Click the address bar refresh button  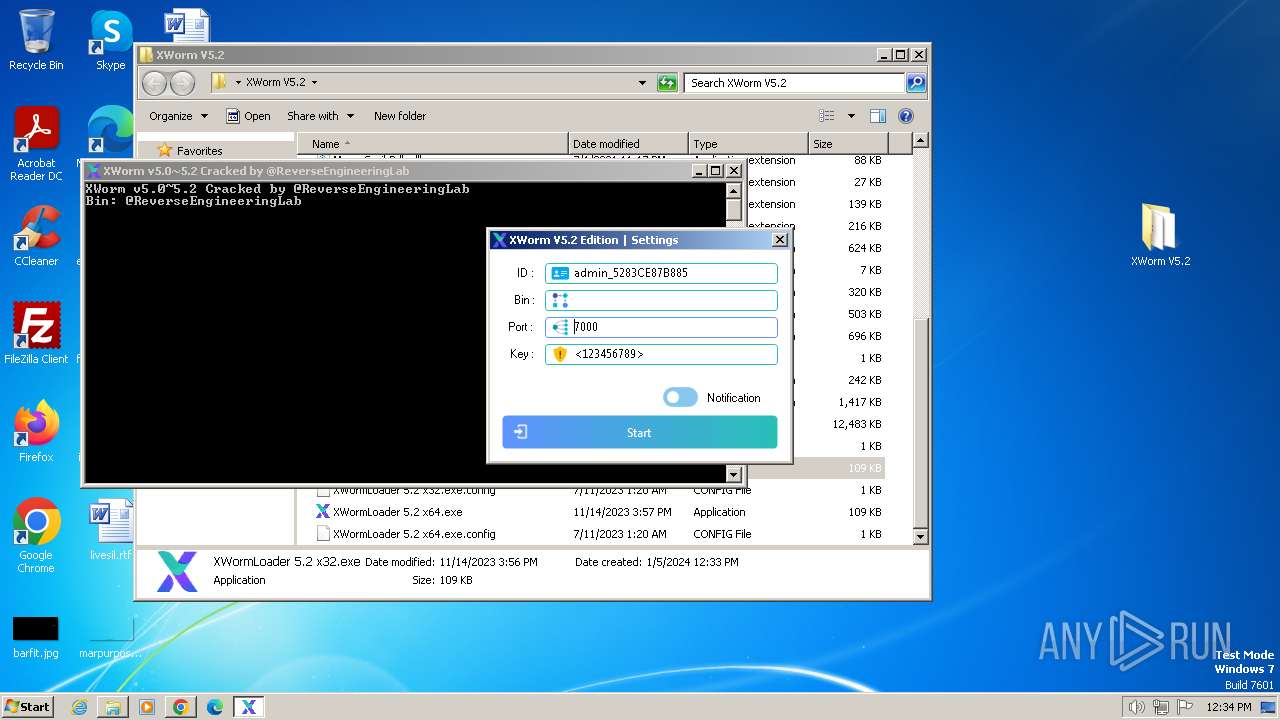[667, 83]
